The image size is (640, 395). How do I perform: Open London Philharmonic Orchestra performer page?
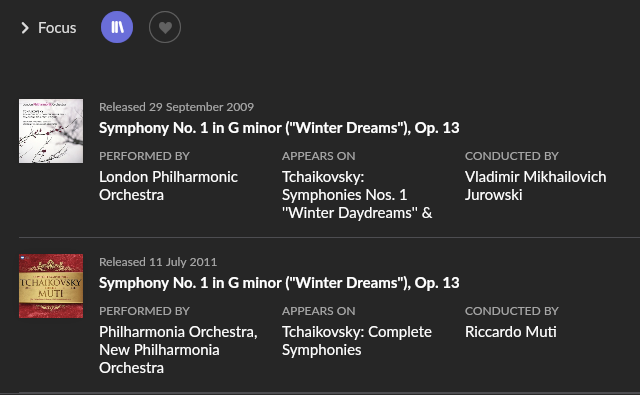coord(168,186)
